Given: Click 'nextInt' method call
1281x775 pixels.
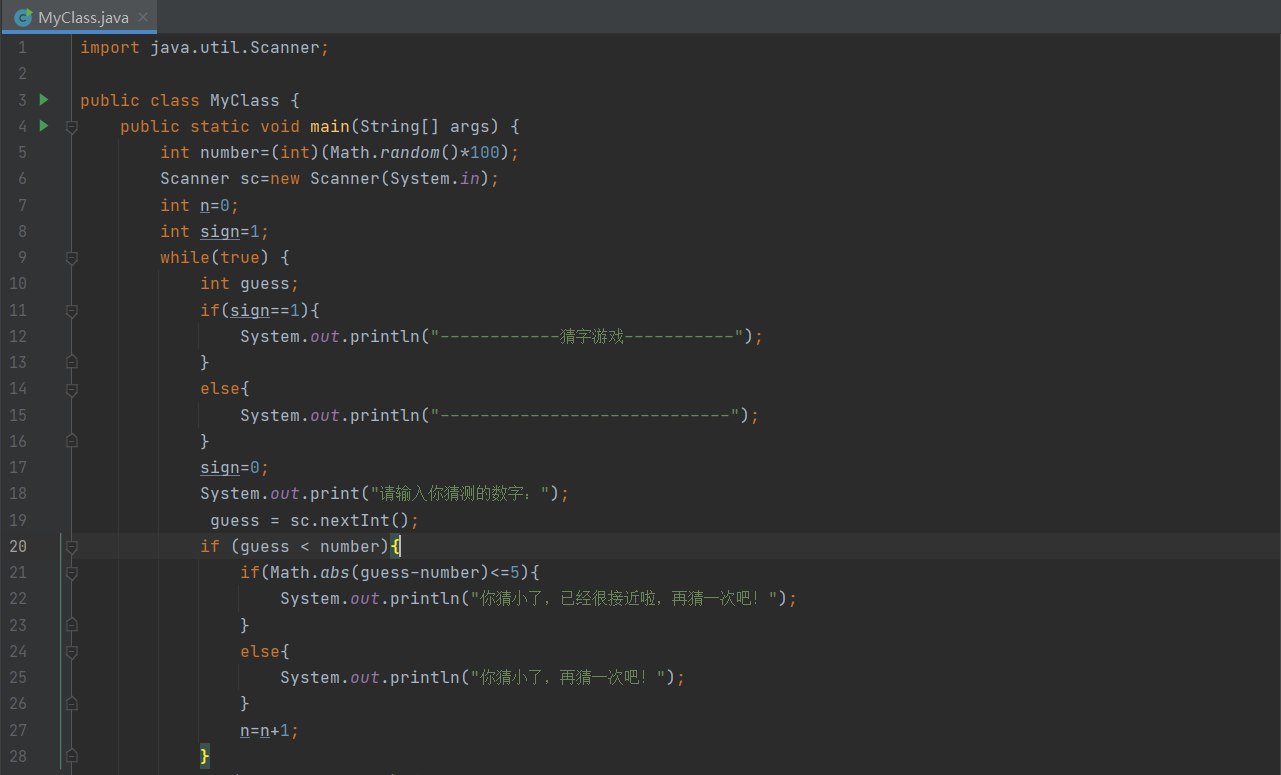Looking at the screenshot, I should pyautogui.click(x=355, y=520).
